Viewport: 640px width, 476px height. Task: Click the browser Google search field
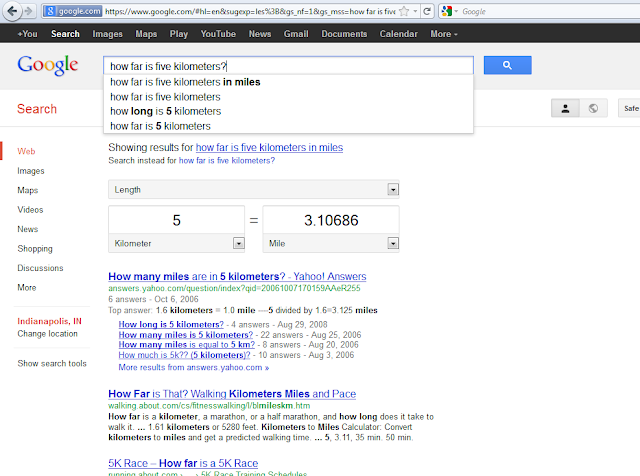549,11
